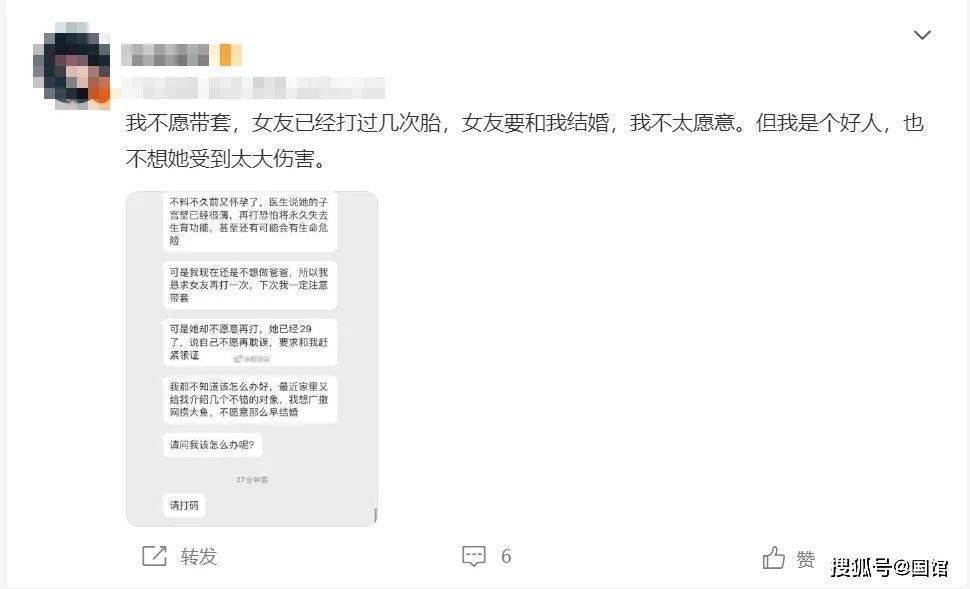Open the pixelated user avatar profile
The height and width of the screenshot is (589, 970).
click(x=72, y=66)
